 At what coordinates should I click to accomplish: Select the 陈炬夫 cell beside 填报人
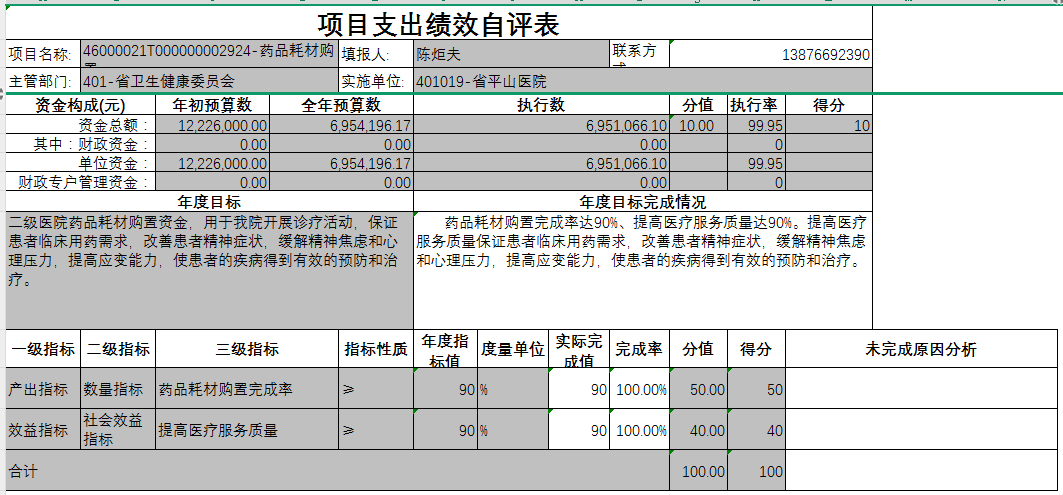[510, 55]
